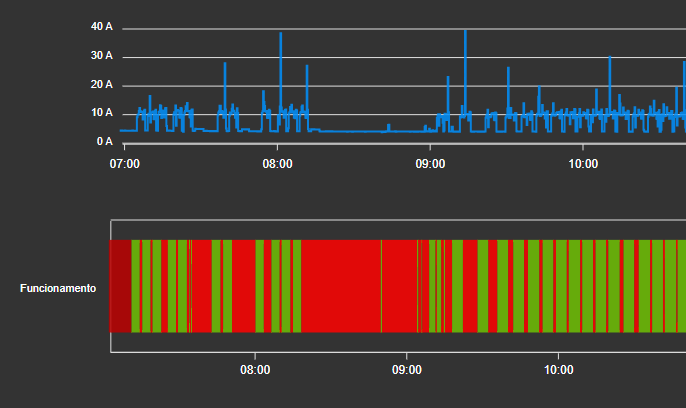Click the 09:00 label on current chart

pyautogui.click(x=430, y=164)
